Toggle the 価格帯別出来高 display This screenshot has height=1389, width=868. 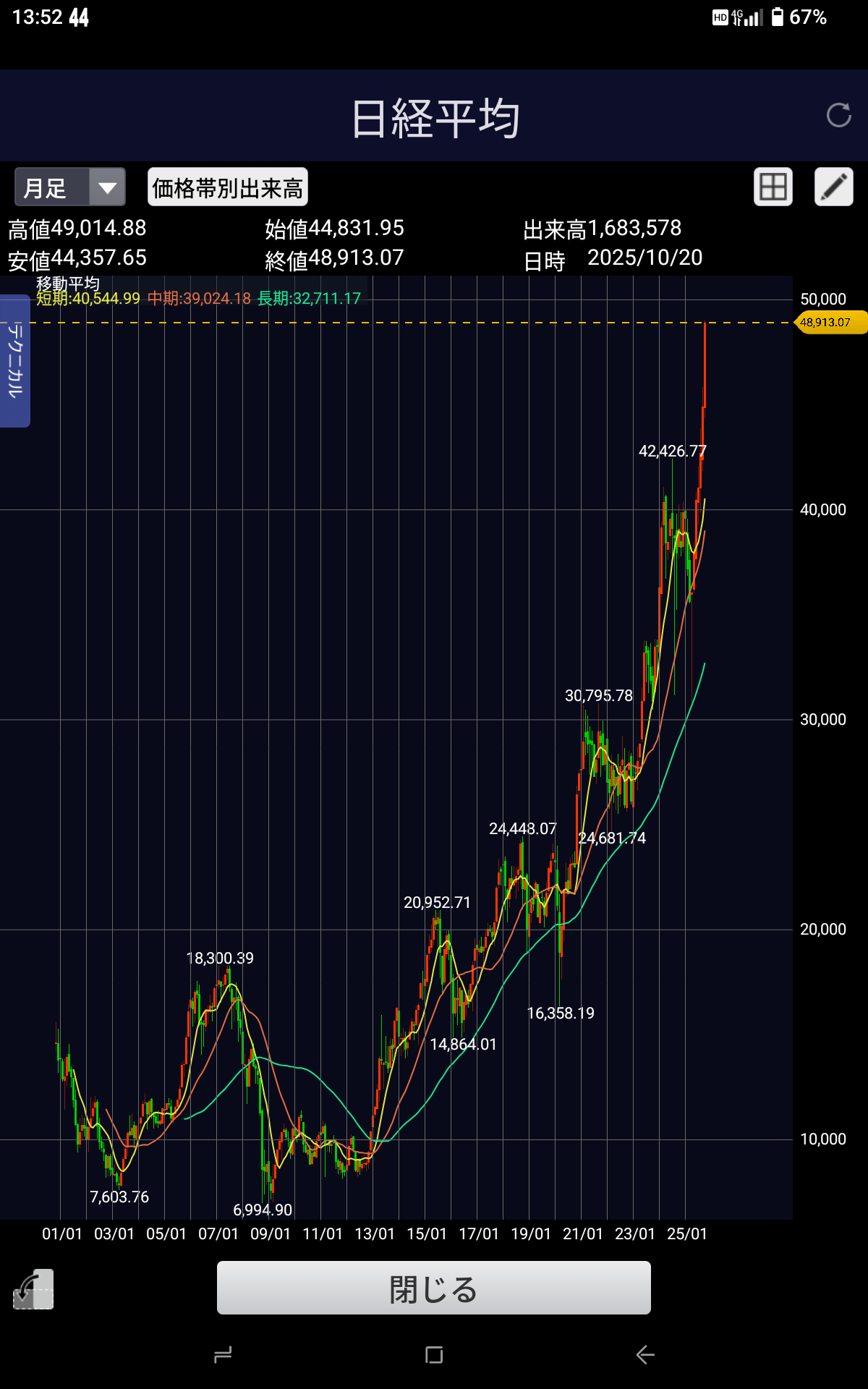[228, 188]
